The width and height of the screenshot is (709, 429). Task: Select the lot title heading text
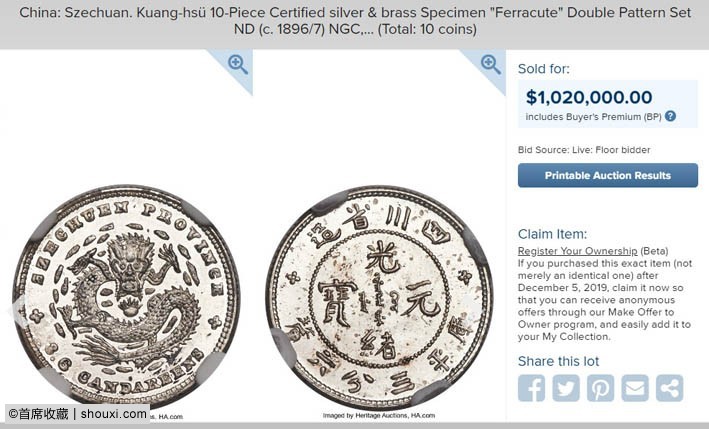point(355,21)
